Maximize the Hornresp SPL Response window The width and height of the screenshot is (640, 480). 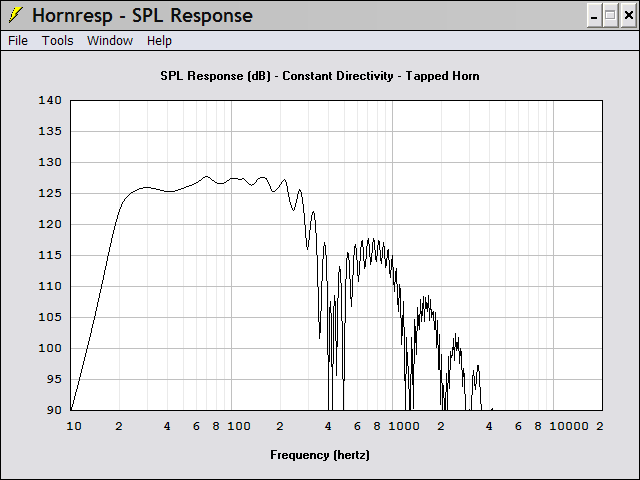(x=611, y=16)
